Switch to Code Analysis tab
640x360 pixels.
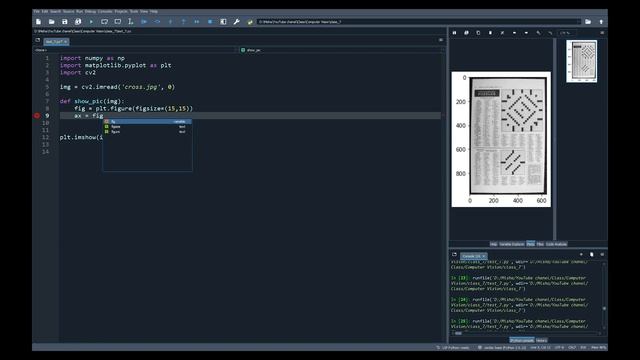click(556, 244)
